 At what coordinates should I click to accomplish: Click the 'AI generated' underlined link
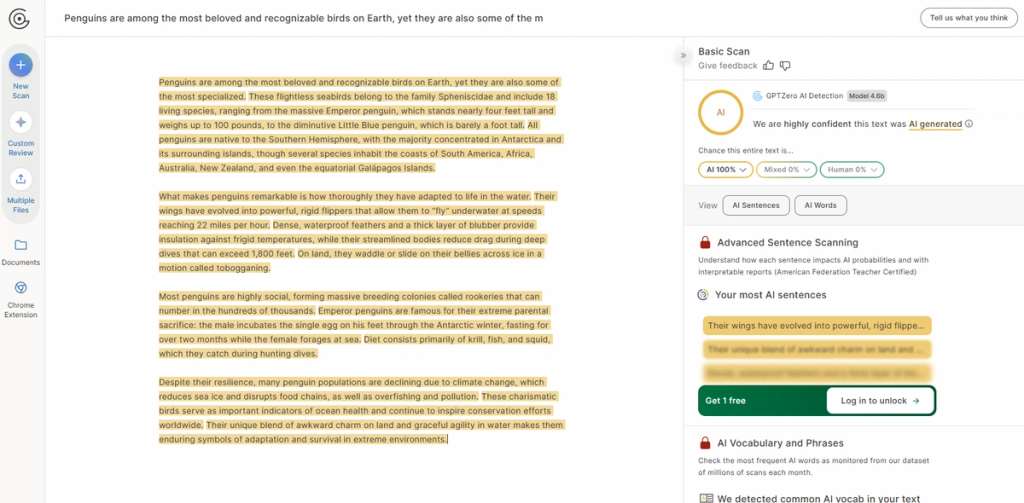[x=935, y=123]
